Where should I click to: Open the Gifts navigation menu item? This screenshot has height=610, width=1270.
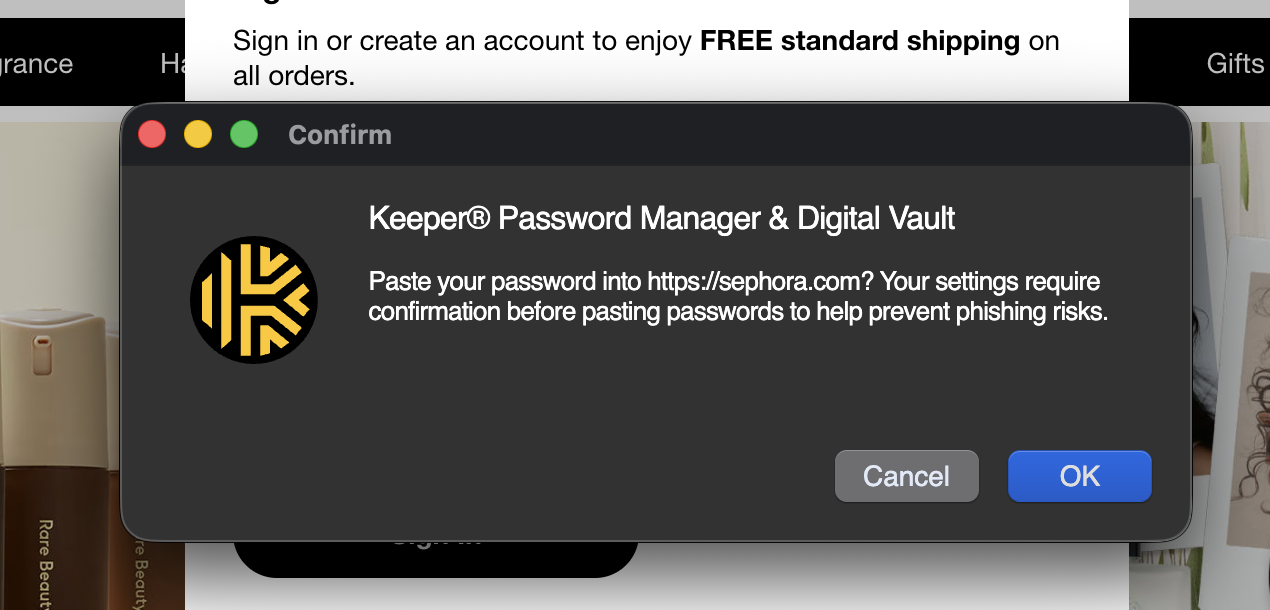[1235, 64]
